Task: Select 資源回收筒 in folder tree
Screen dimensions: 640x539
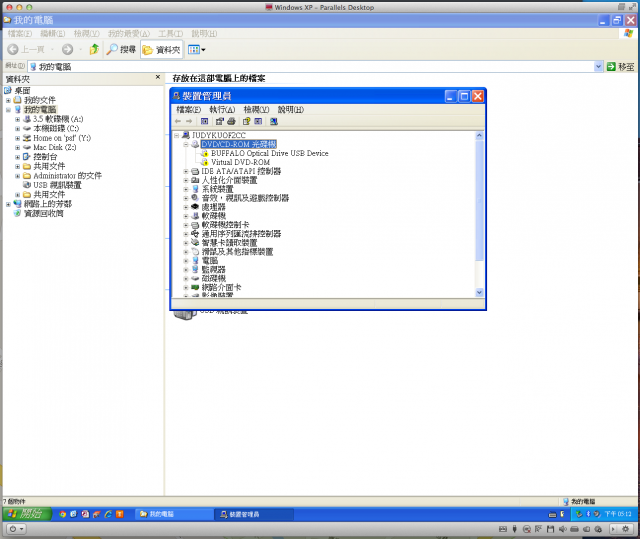Action: coord(44,213)
